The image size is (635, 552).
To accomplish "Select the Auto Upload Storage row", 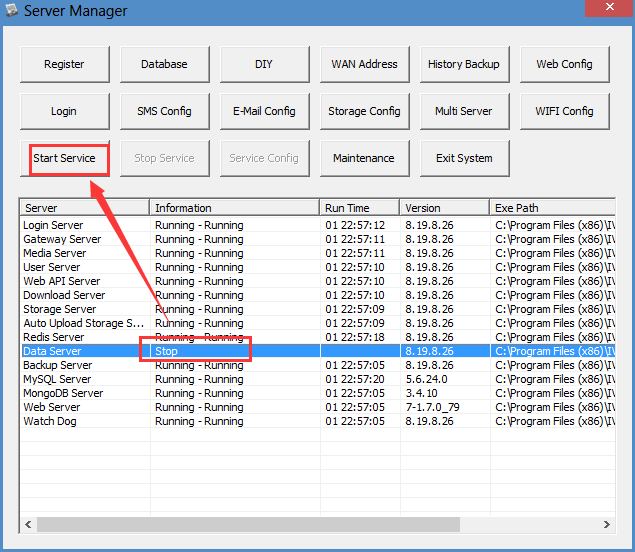I will pyautogui.click(x=318, y=323).
